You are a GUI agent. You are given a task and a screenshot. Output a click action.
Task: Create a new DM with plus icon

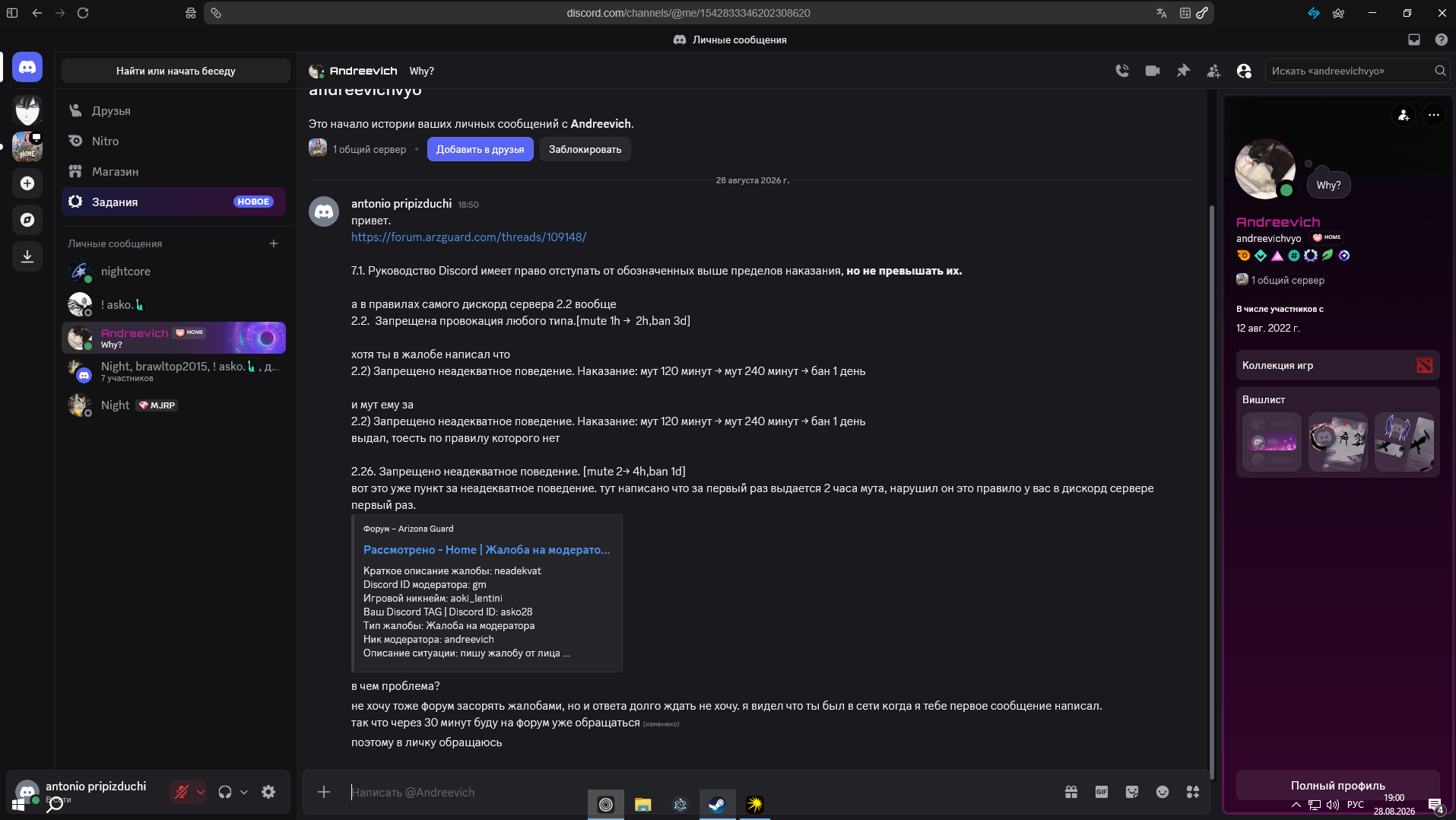(274, 243)
